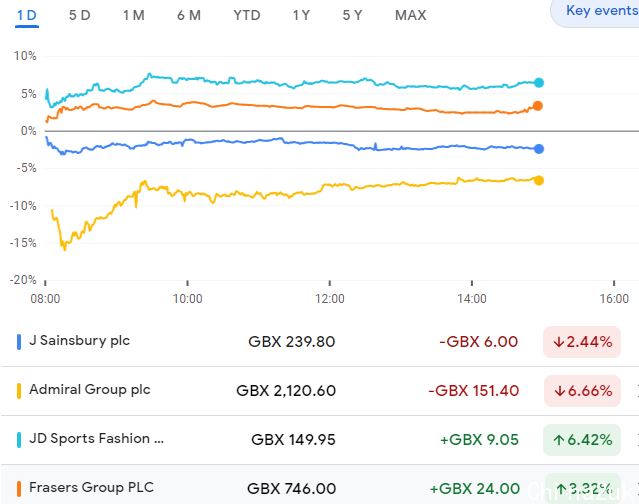639x504 pixels.
Task: Select the 5 Y range tab
Action: click(x=352, y=15)
